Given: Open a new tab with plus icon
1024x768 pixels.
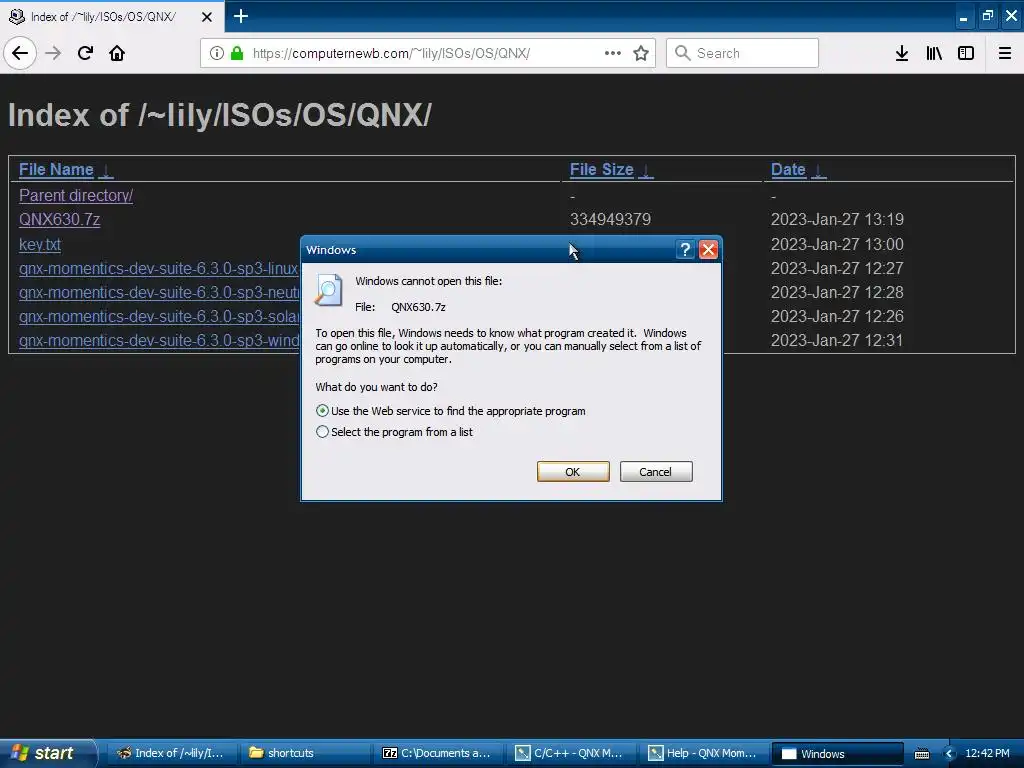Looking at the screenshot, I should coord(240,16).
